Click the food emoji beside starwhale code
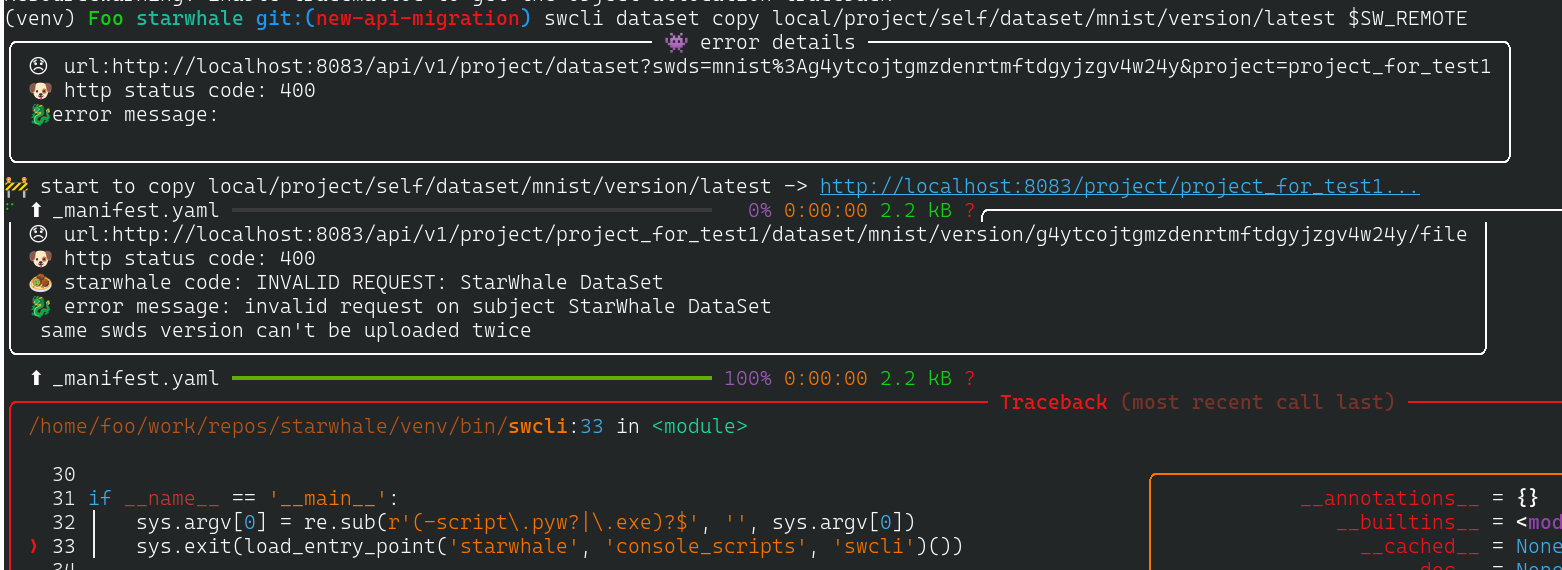1562x570 pixels. pos(40,283)
